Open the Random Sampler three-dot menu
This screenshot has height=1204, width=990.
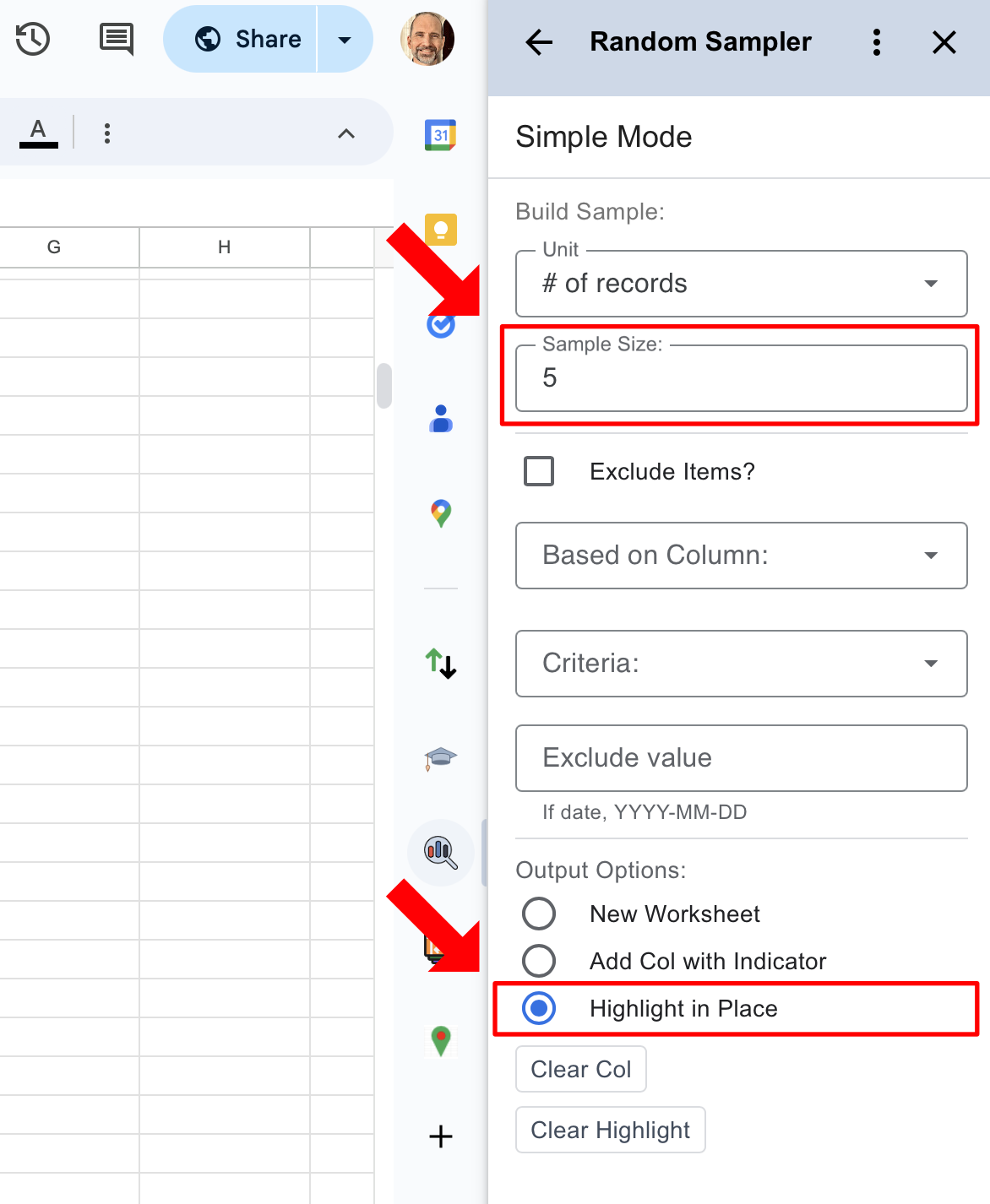(x=877, y=42)
